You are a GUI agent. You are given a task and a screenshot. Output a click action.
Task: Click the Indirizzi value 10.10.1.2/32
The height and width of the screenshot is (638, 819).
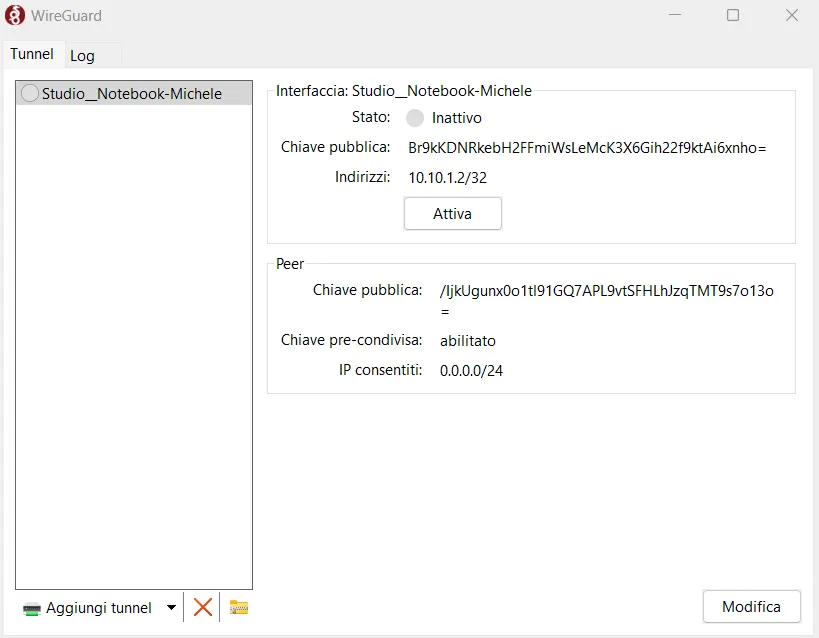click(445, 177)
